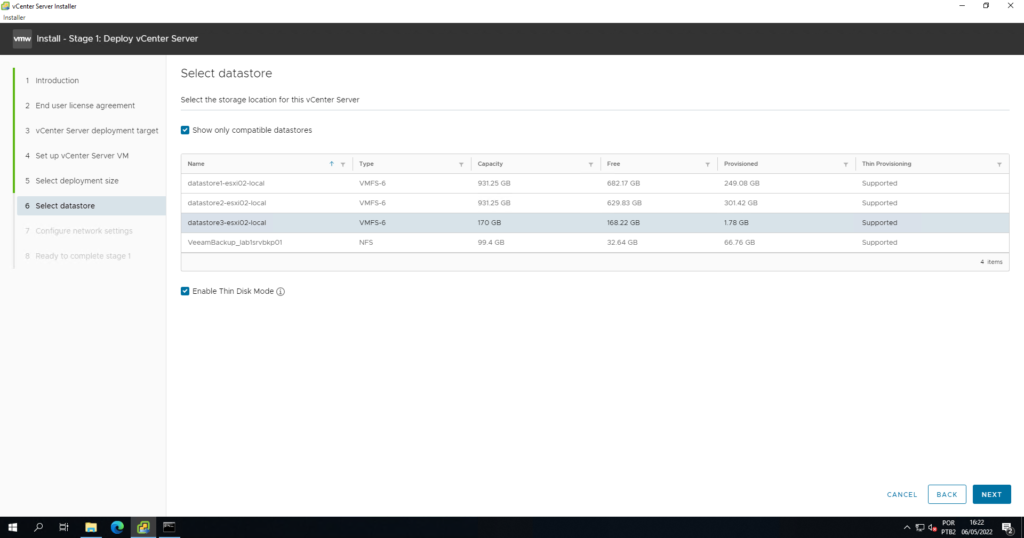This screenshot has width=1024, height=538.
Task: Click the 99.4 GB capacity cell
Action: (x=491, y=242)
